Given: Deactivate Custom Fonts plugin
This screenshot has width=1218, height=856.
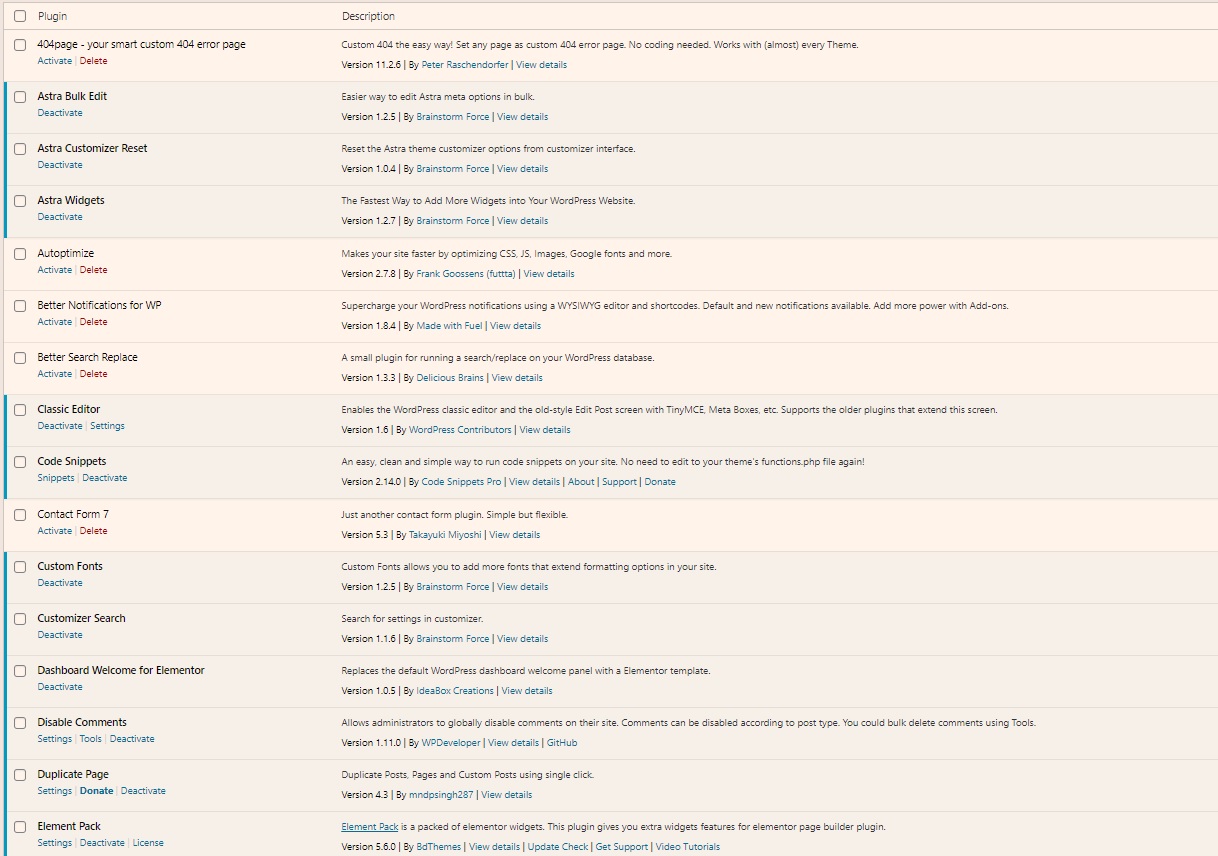Looking at the screenshot, I should click(x=60, y=583).
